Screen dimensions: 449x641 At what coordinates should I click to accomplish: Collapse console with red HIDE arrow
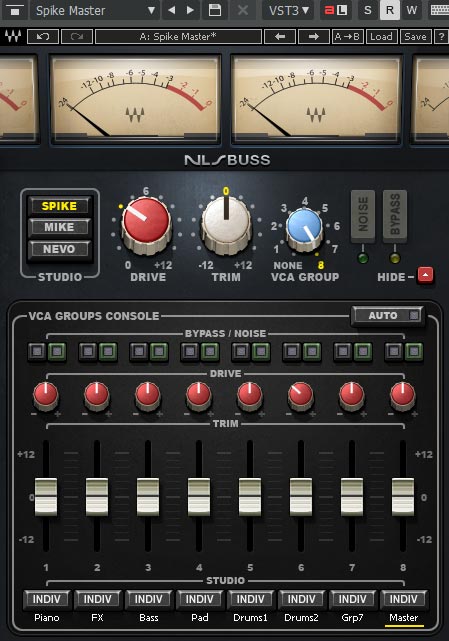[425, 275]
